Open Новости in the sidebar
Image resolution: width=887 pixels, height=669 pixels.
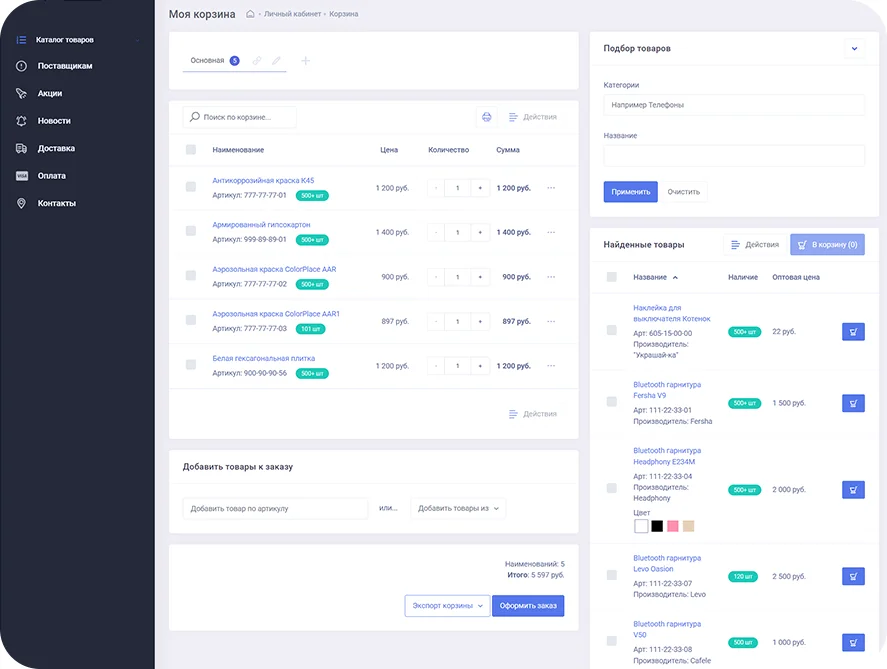coord(54,121)
